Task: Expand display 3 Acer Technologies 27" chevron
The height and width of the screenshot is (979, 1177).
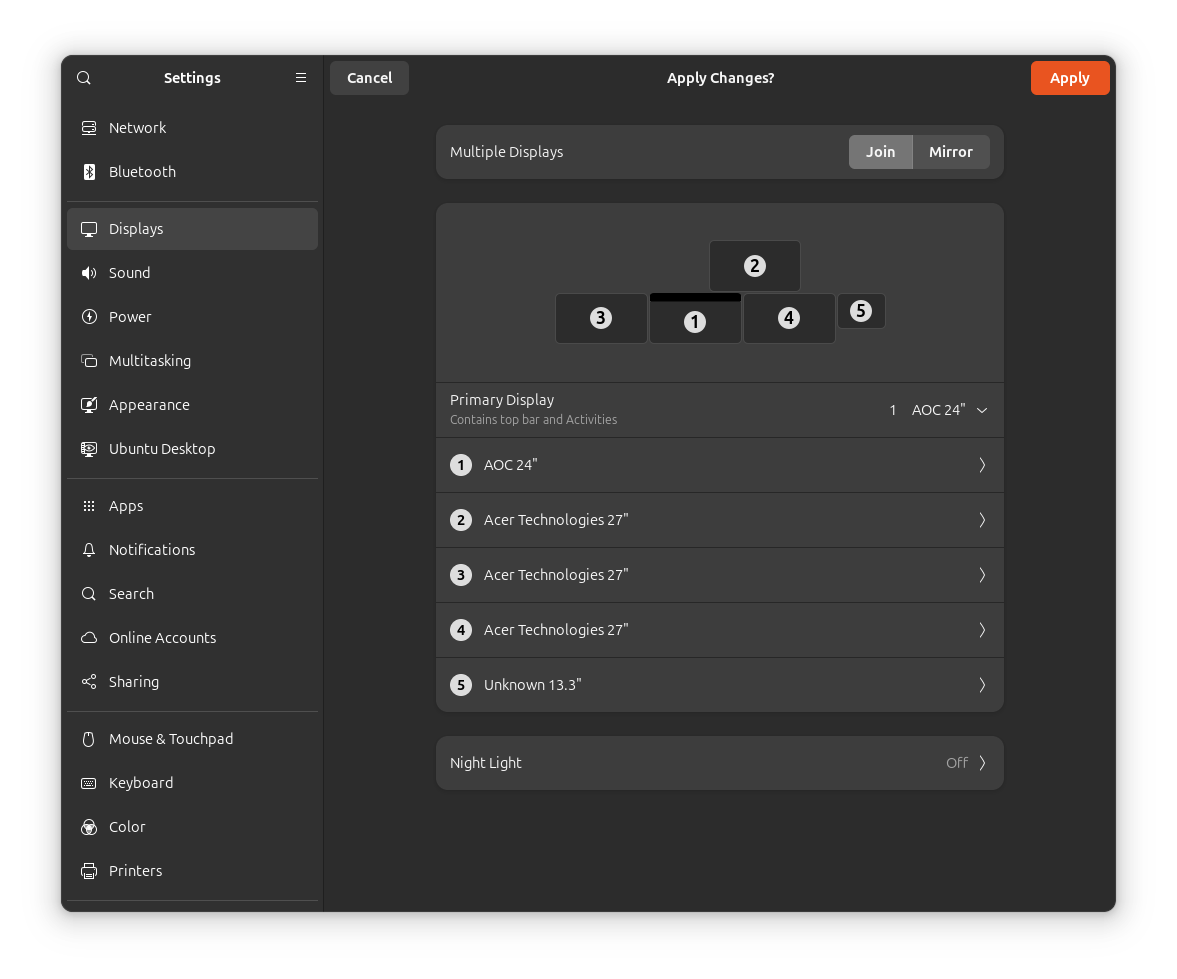Action: 982,575
